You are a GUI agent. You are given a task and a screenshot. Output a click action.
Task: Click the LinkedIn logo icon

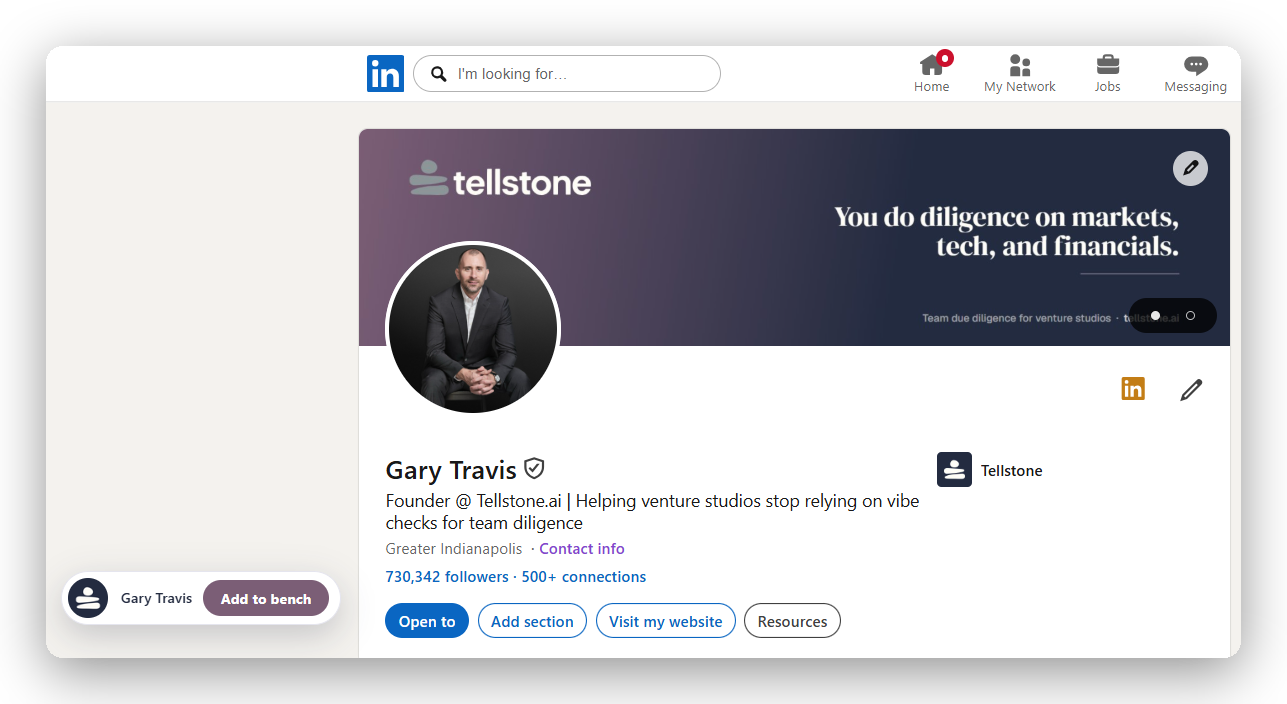pos(385,74)
